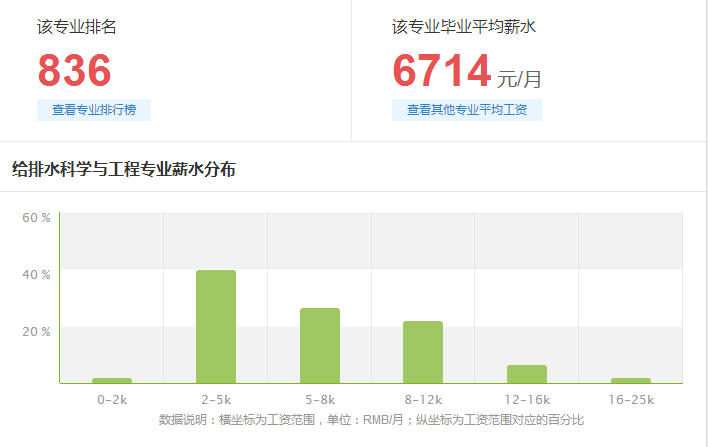The width and height of the screenshot is (708, 447).
Task: Click the 20 % axis label
Action: tap(36, 331)
